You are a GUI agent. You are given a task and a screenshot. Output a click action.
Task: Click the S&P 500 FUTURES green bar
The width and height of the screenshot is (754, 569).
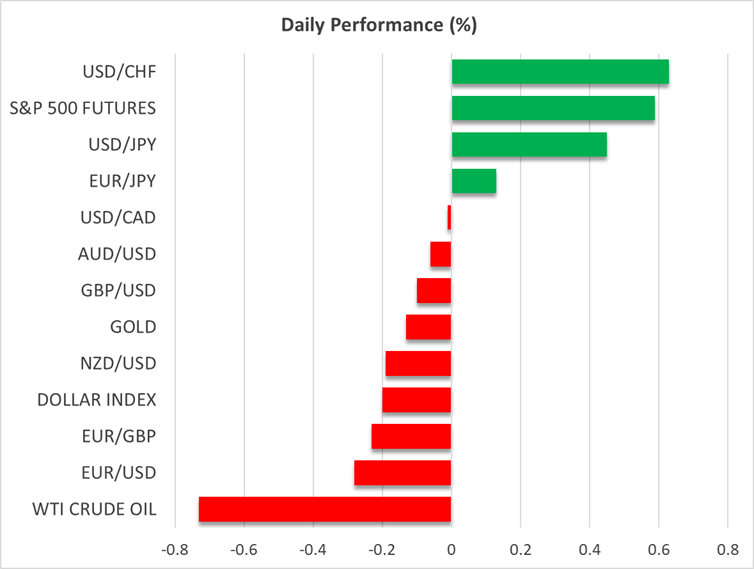(x=553, y=108)
